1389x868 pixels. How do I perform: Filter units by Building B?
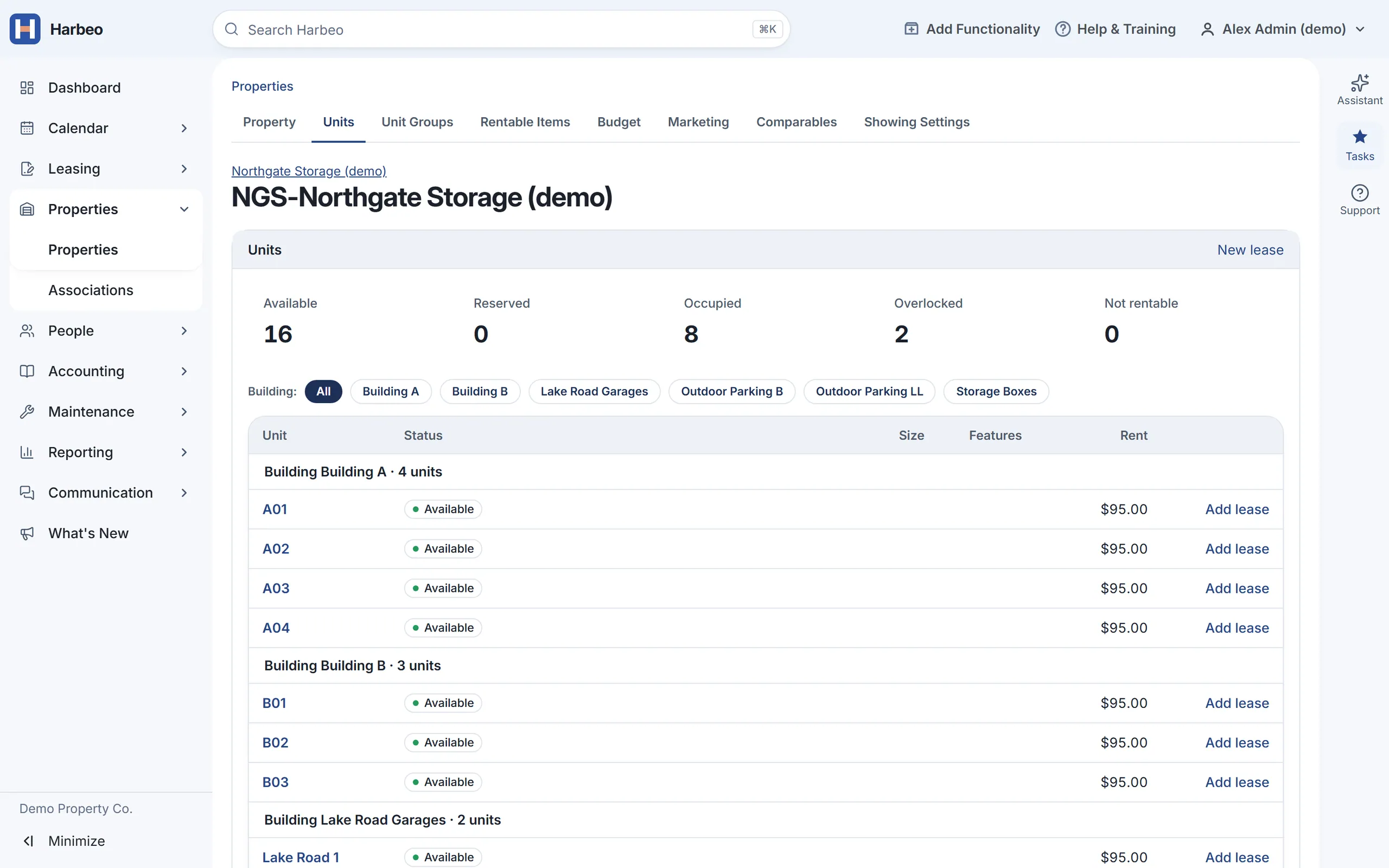[479, 392]
